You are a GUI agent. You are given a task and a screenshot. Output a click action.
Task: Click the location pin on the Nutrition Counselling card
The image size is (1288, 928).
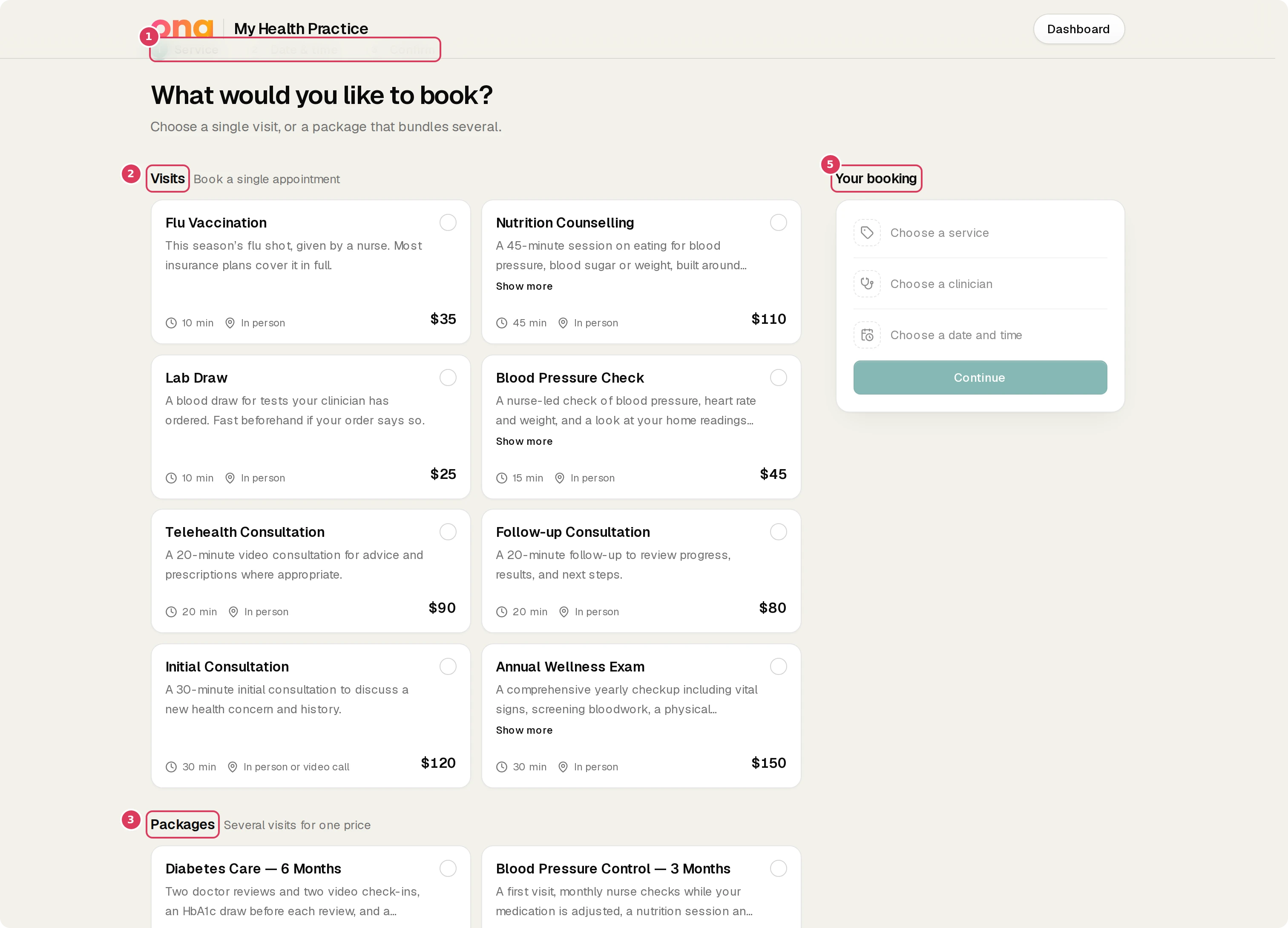(563, 323)
